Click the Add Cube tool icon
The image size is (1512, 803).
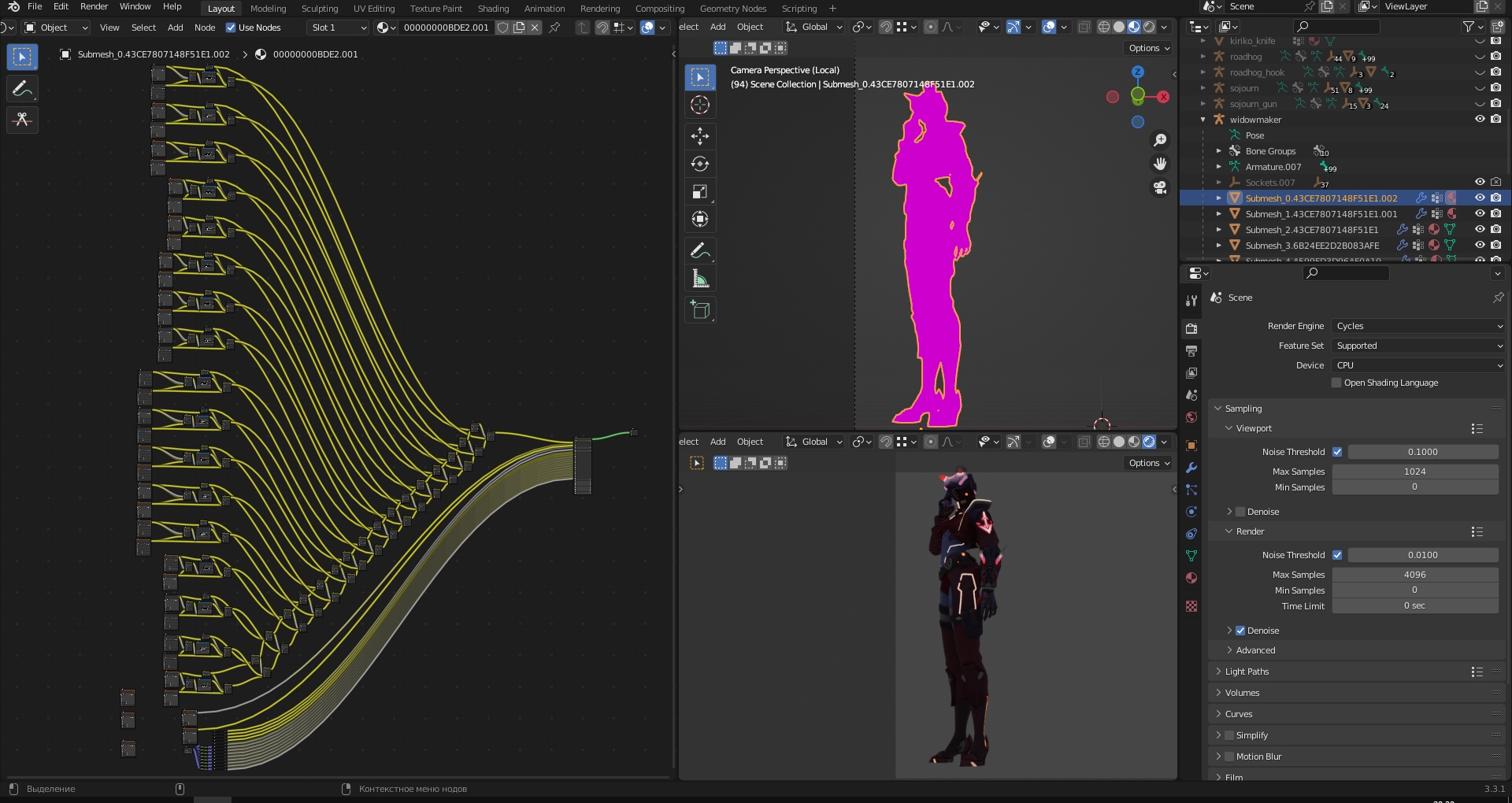click(x=699, y=310)
